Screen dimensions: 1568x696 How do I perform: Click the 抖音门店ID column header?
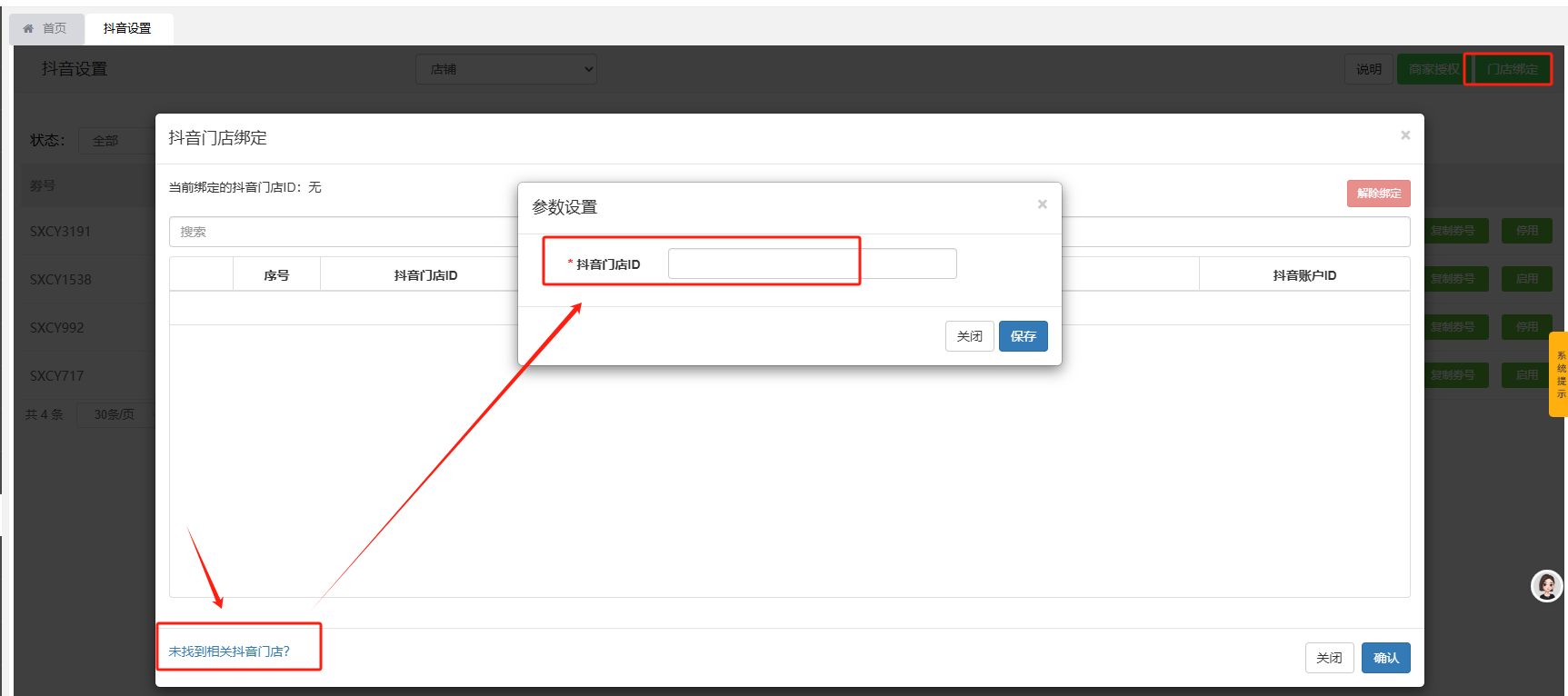[425, 275]
